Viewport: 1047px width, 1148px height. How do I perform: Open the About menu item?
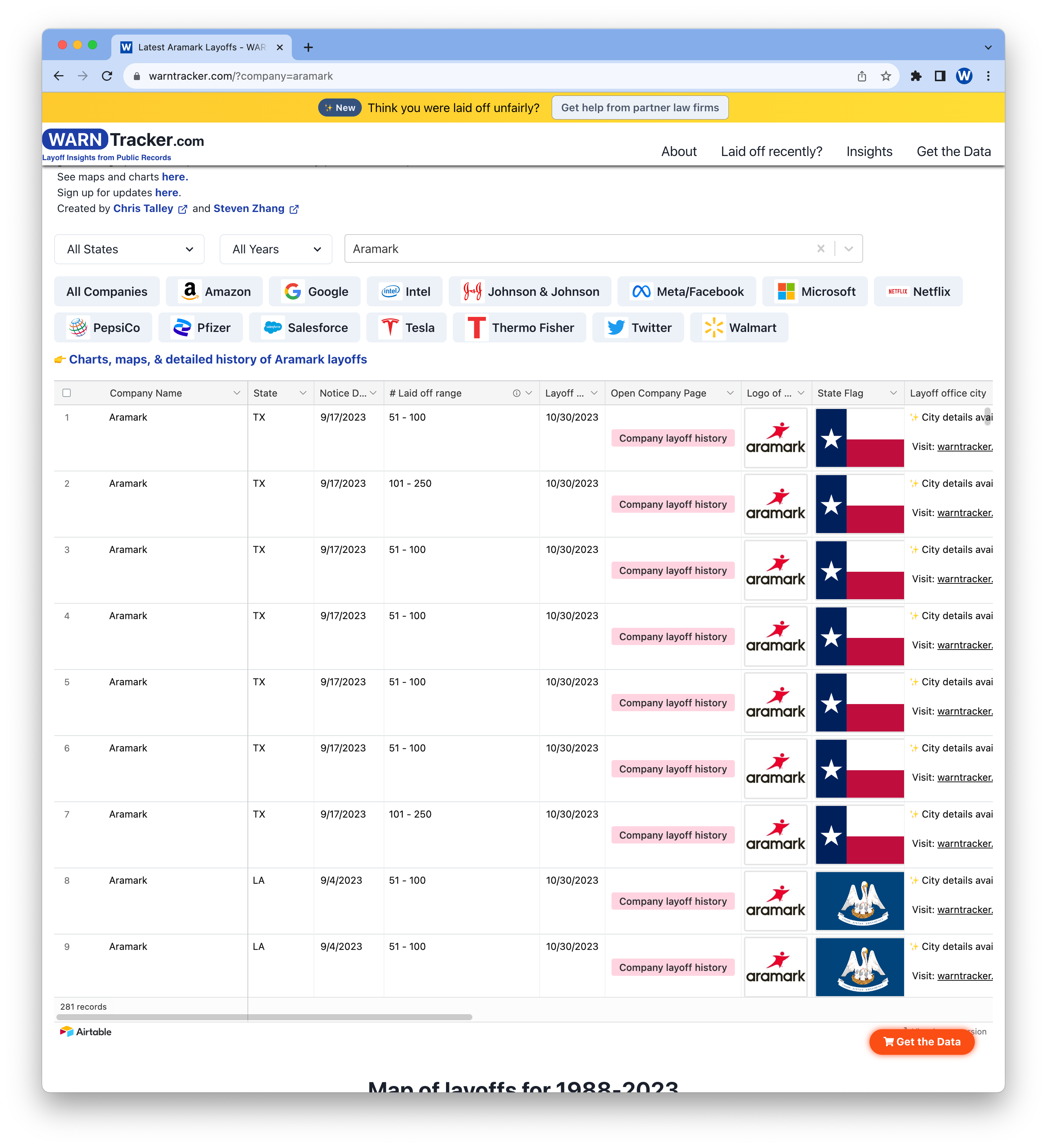tap(678, 151)
